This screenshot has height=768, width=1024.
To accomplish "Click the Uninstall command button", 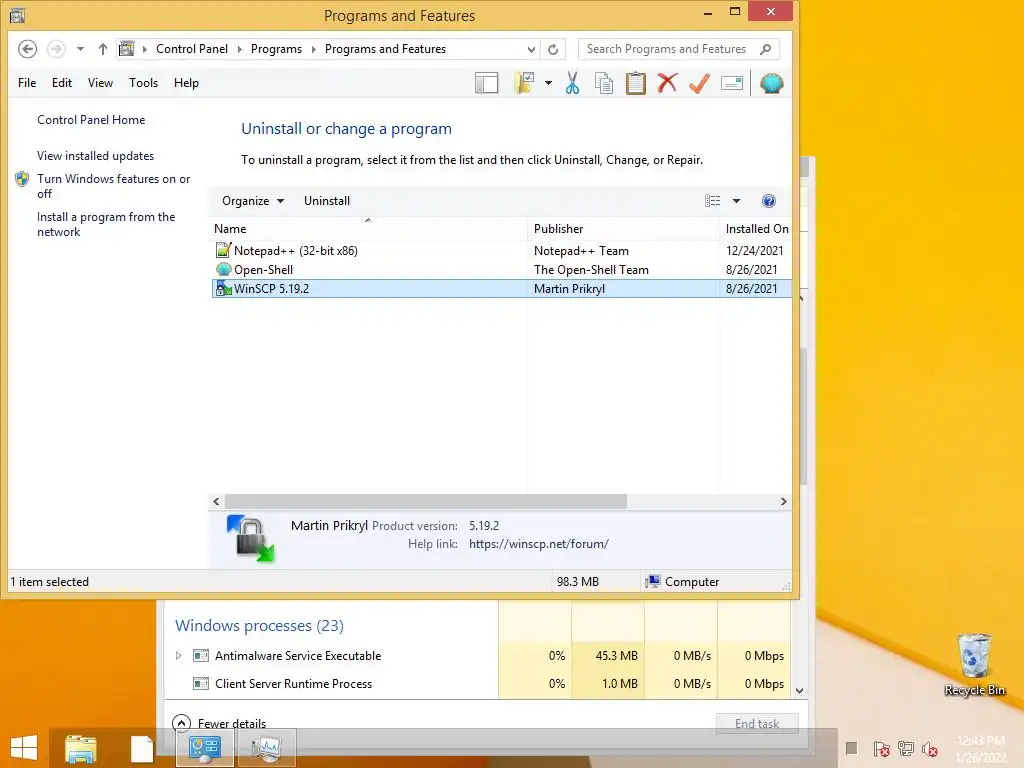I will tap(327, 200).
